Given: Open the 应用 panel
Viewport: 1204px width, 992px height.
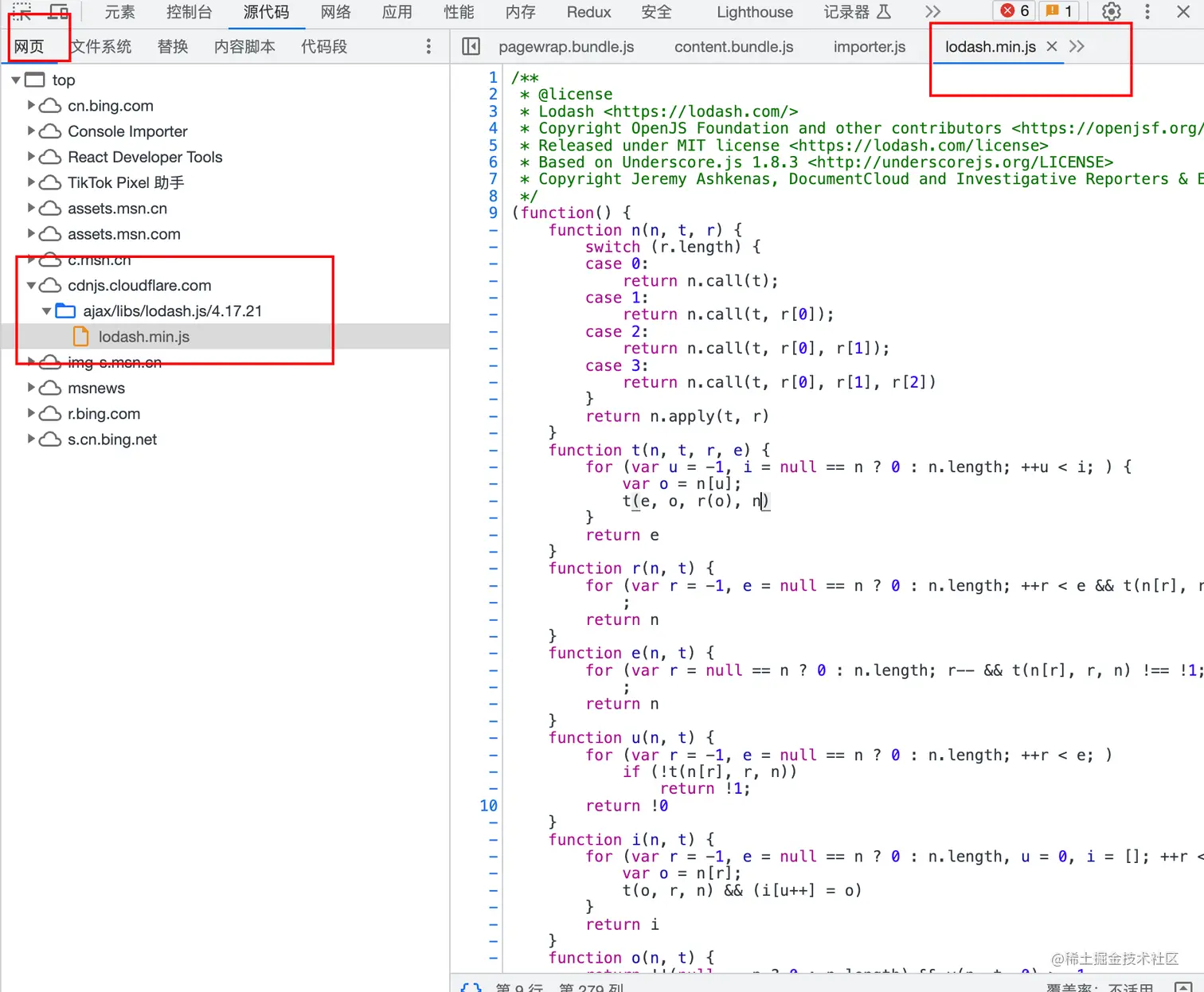Looking at the screenshot, I should click(x=397, y=12).
